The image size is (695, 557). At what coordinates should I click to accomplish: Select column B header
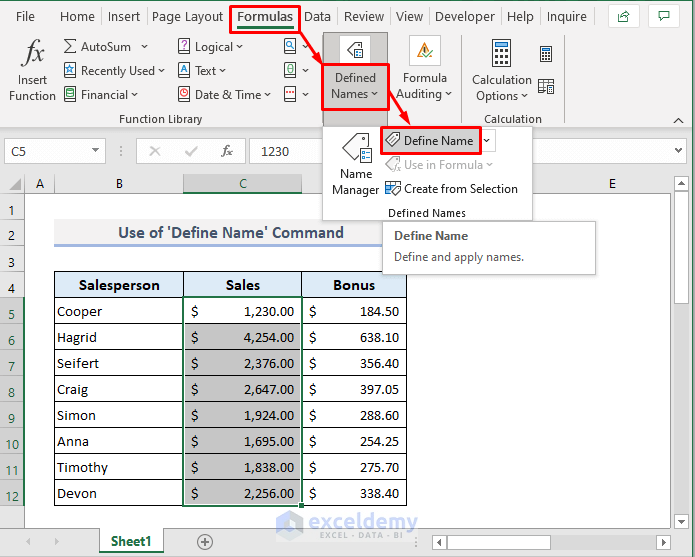(x=119, y=184)
